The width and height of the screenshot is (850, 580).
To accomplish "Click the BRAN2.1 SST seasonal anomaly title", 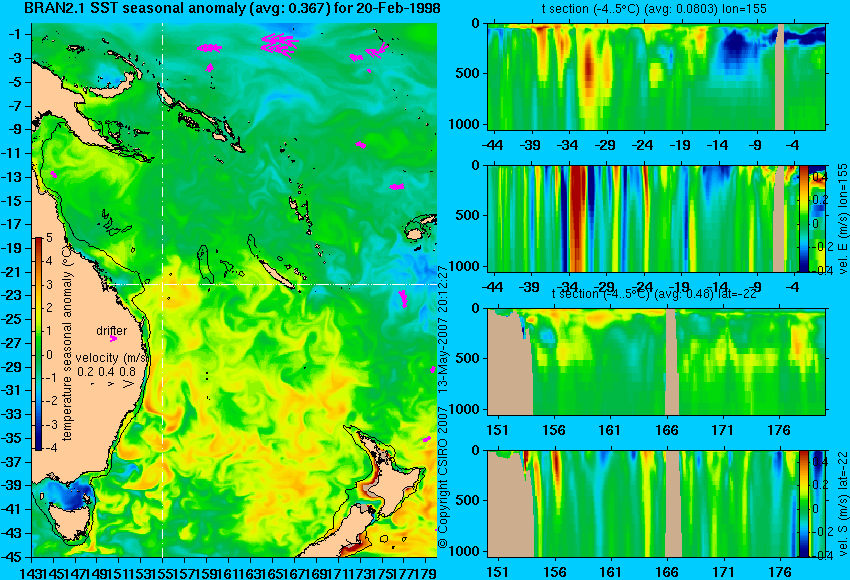I will [x=233, y=9].
